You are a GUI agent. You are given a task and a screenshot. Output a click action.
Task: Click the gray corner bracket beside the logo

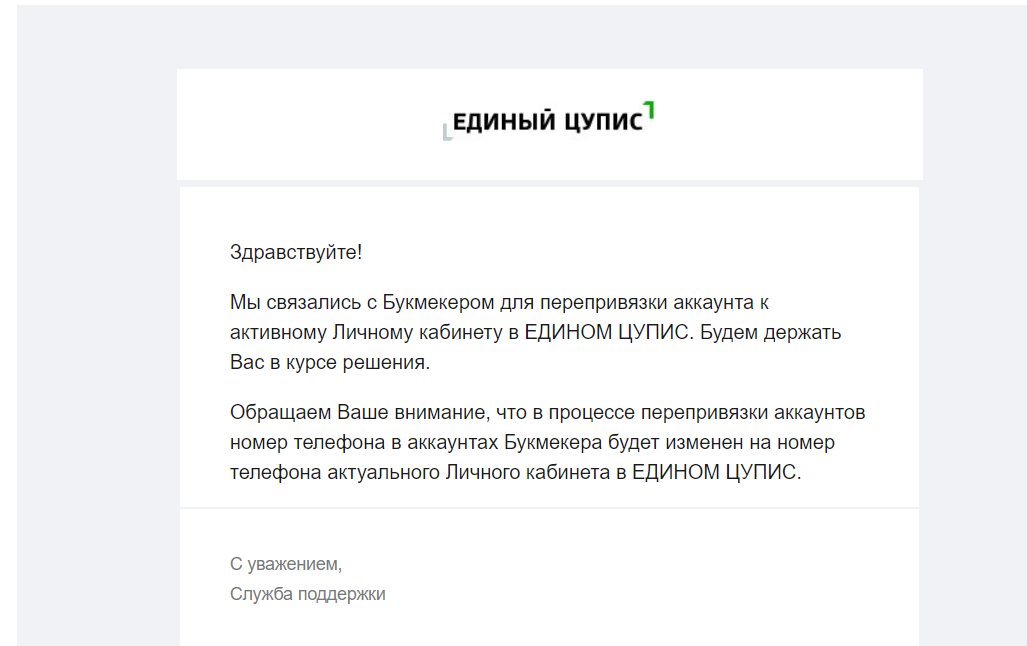coord(447,133)
